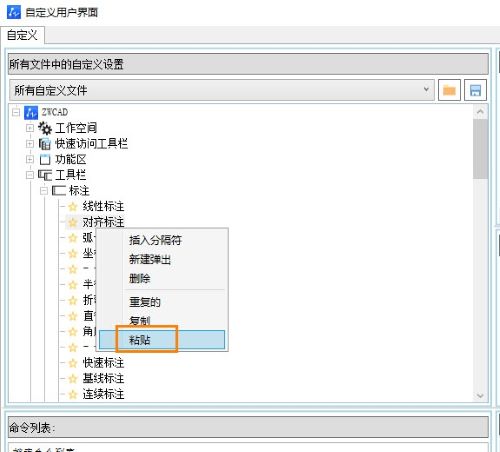This screenshot has width=500, height=452.
Task: Click the save disk icon button
Action: coord(475,90)
